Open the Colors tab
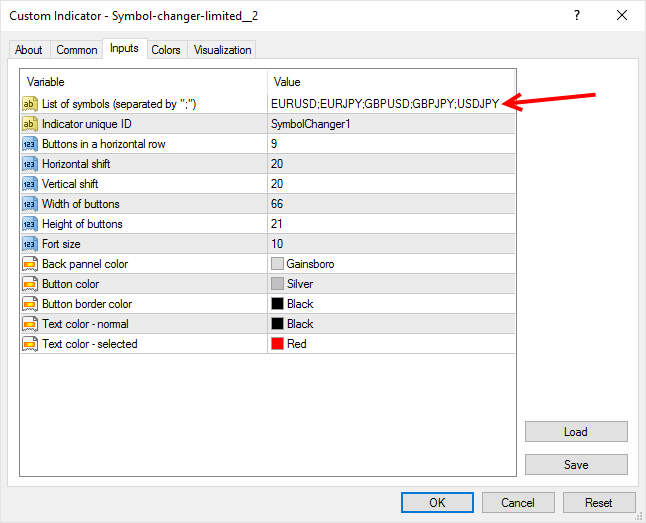646x523 pixels. pyautogui.click(x=166, y=50)
